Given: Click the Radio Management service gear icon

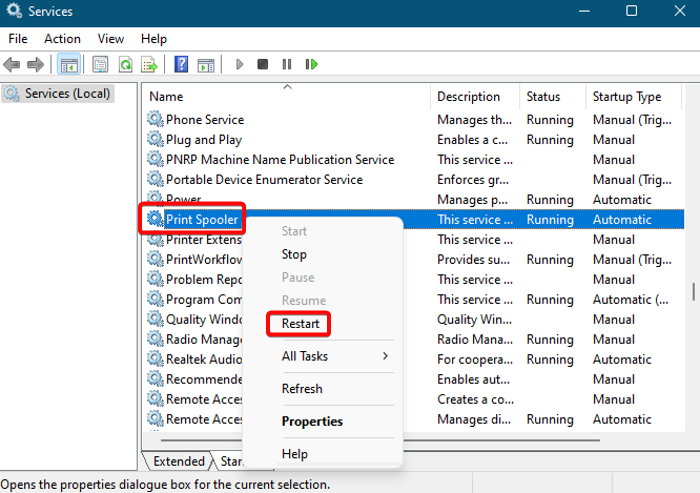Looking at the screenshot, I should tap(155, 338).
